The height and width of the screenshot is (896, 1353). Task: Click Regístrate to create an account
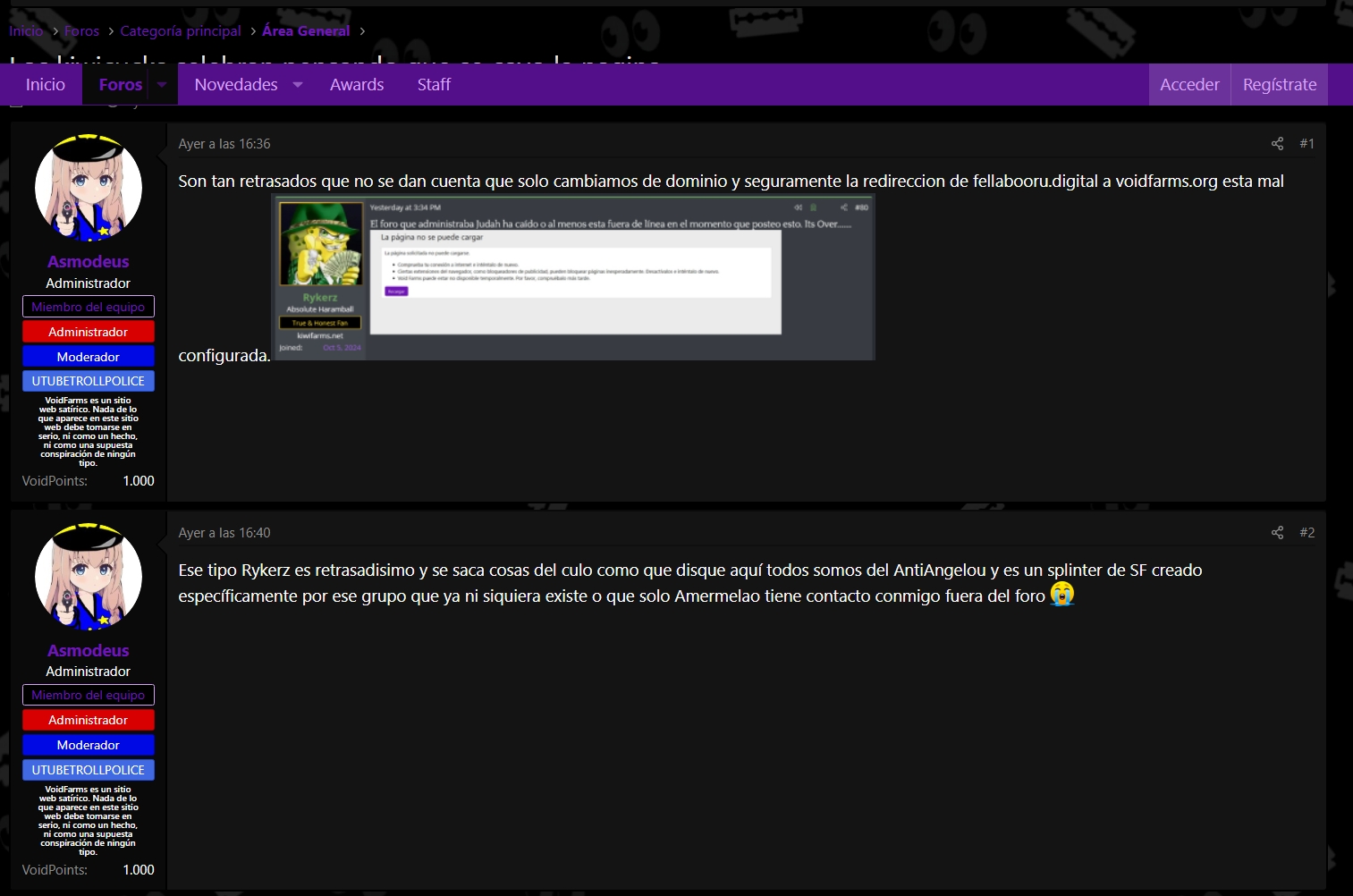[1280, 85]
